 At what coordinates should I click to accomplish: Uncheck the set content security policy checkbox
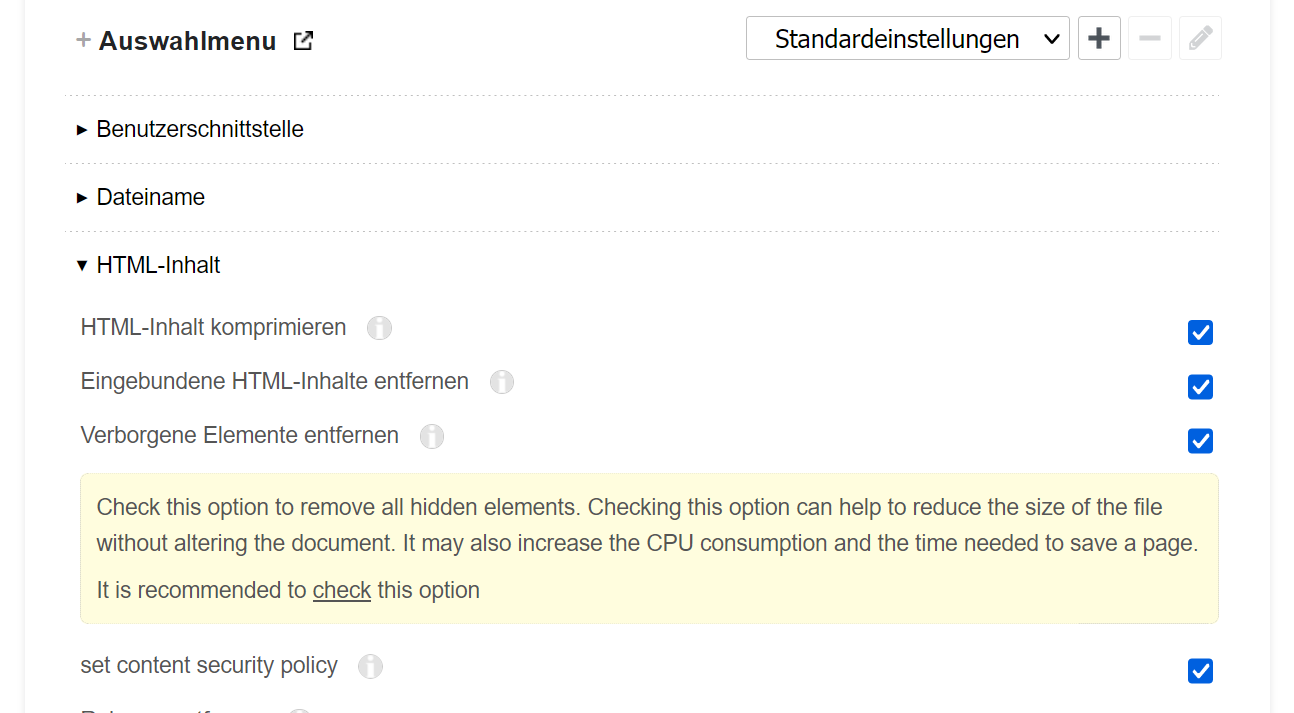(1200, 671)
